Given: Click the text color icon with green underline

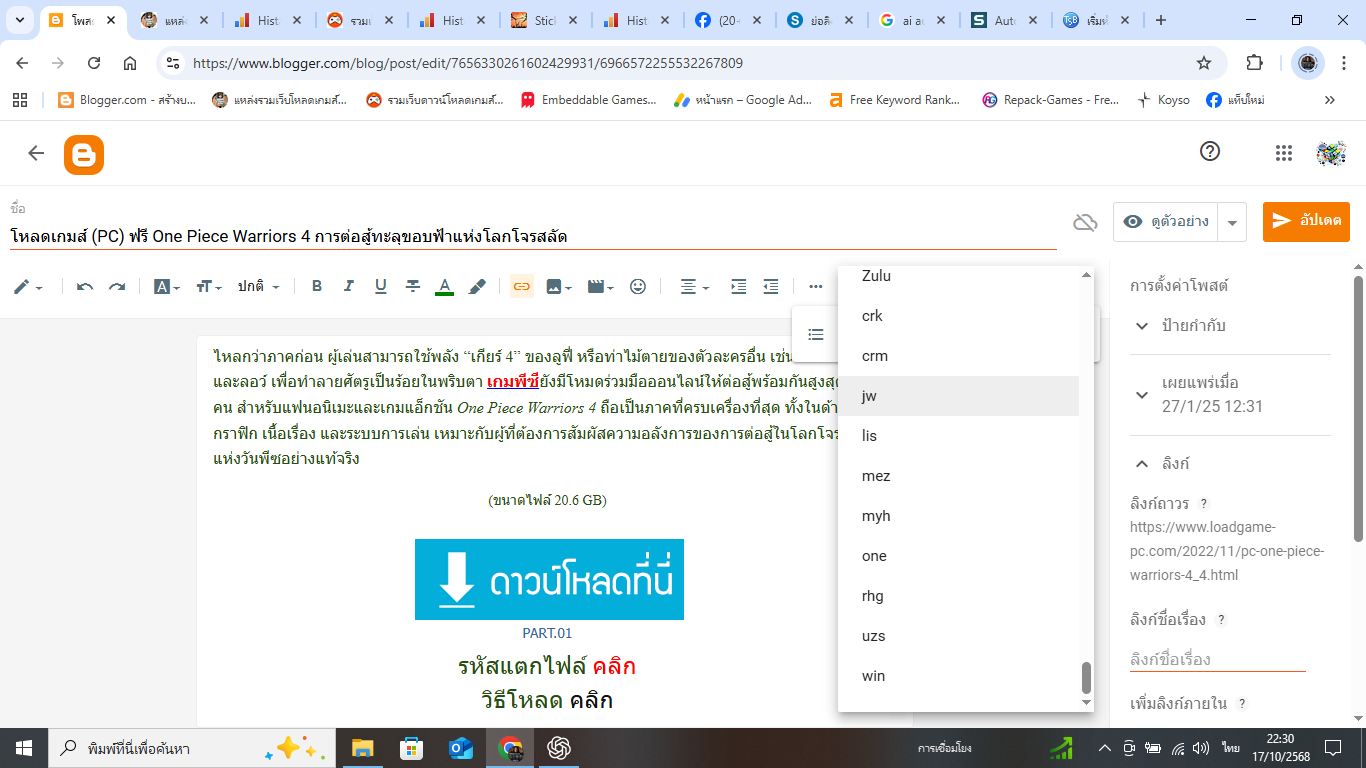Looking at the screenshot, I should pyautogui.click(x=445, y=286).
